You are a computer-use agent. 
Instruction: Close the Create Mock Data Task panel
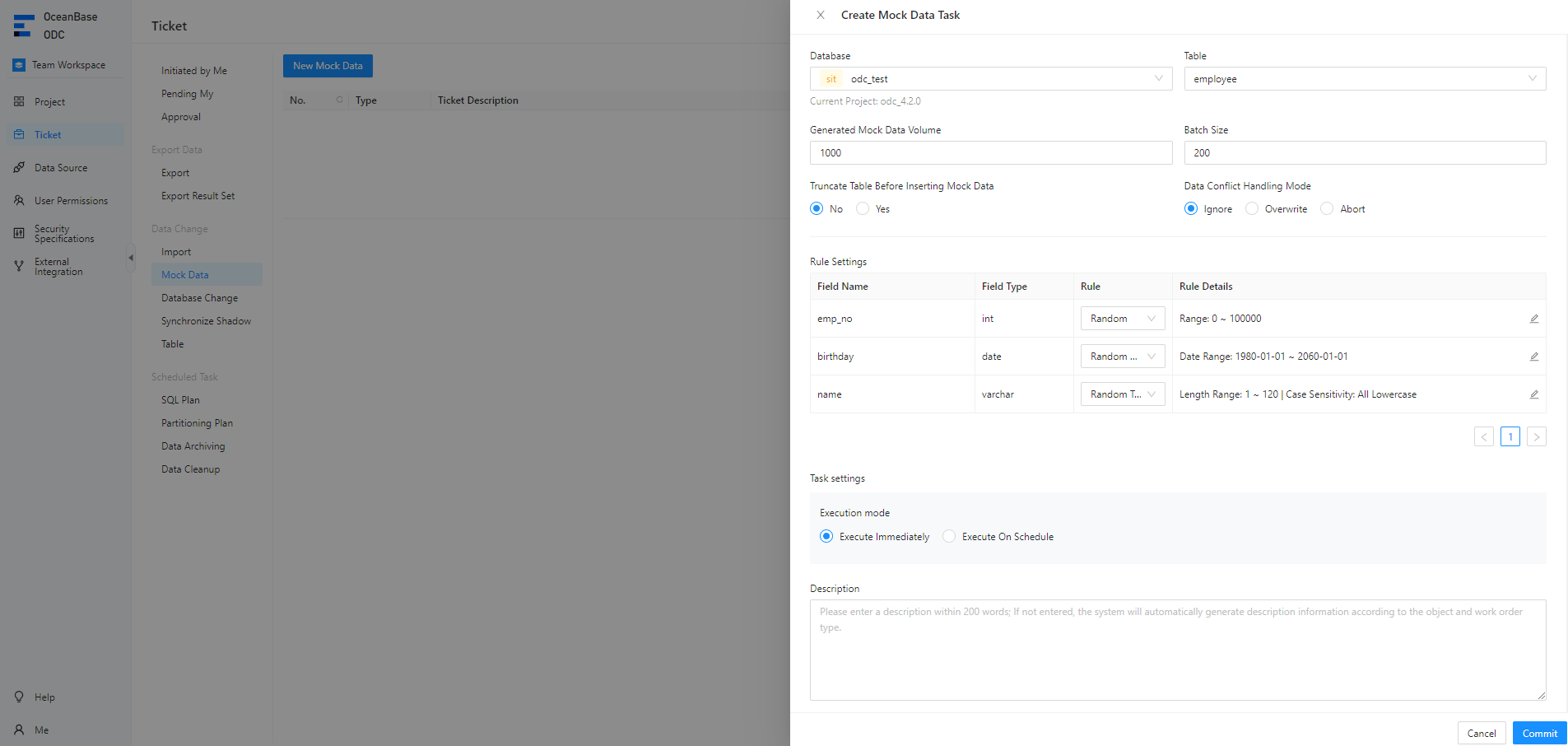(x=820, y=15)
